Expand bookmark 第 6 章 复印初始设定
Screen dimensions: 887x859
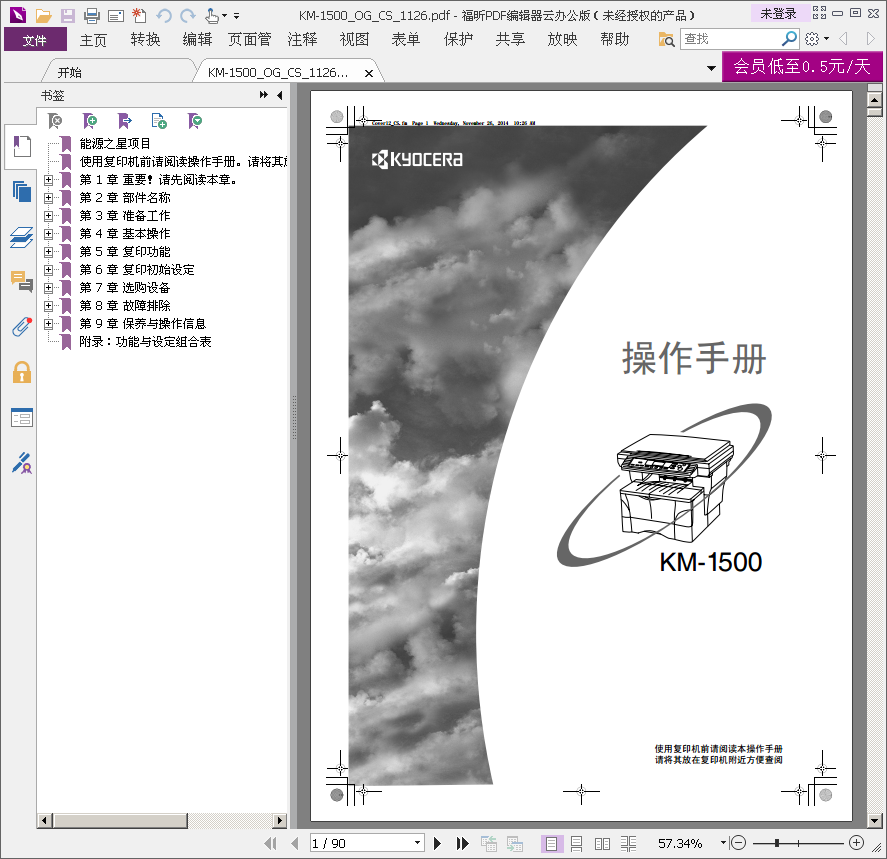49,270
